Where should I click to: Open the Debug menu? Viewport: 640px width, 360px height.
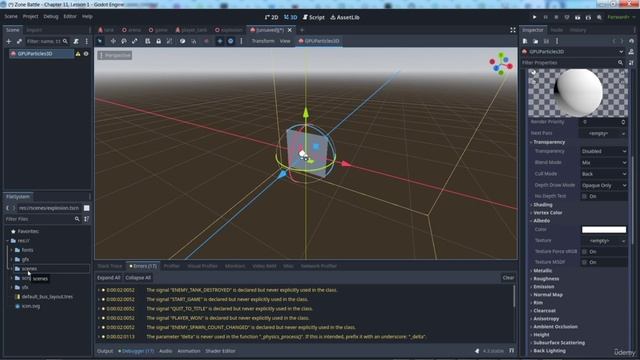51,16
